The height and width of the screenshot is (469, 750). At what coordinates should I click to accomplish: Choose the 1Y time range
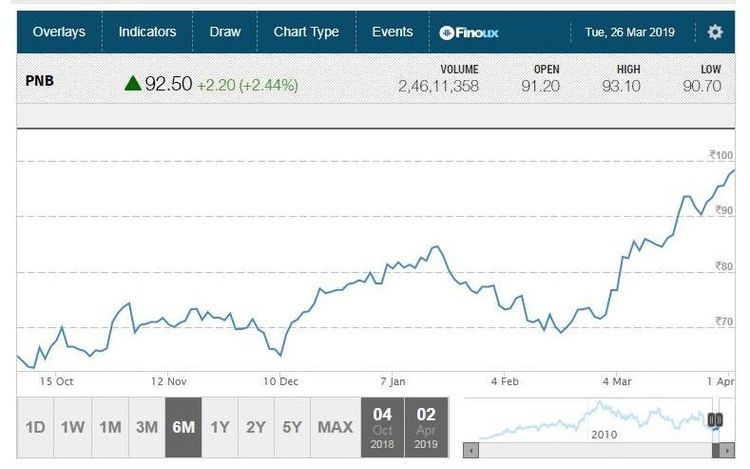(220, 427)
